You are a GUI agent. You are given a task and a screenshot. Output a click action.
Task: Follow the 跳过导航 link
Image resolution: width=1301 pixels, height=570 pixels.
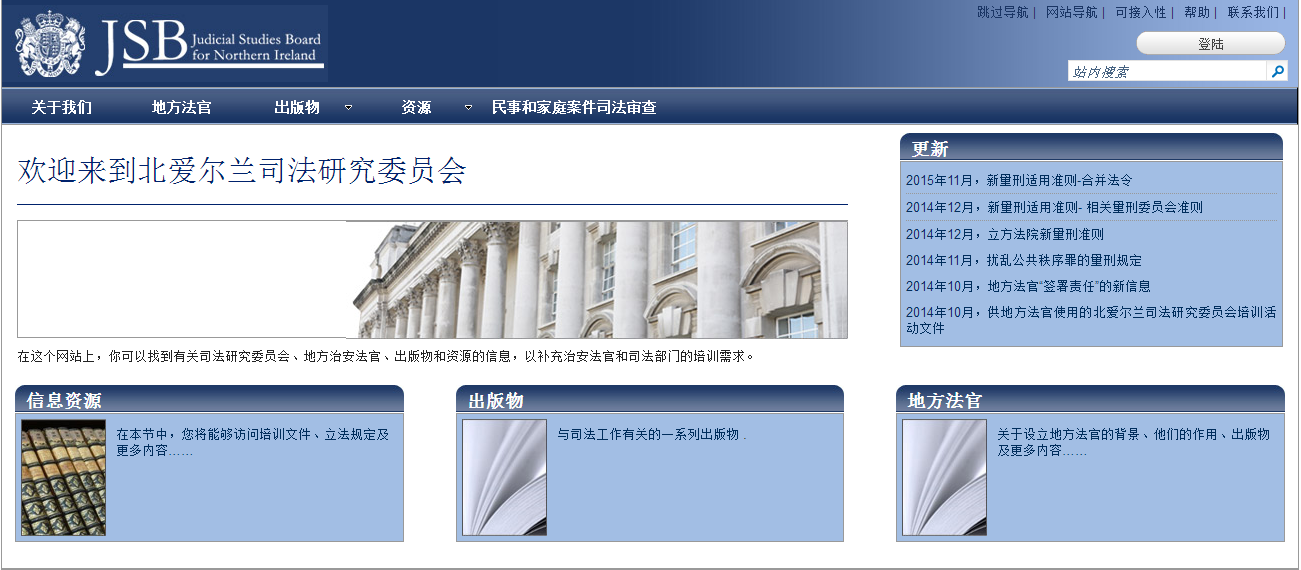(x=1002, y=13)
